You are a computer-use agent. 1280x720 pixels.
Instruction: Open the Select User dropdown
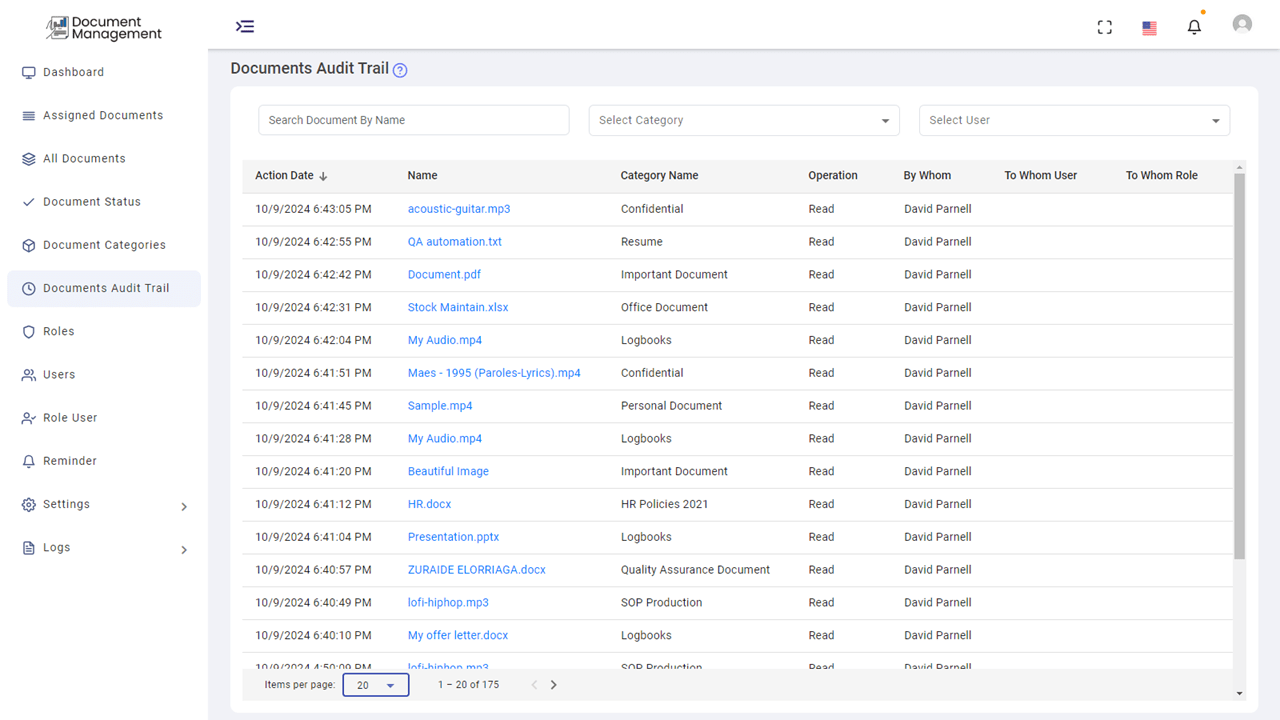[x=1074, y=120]
